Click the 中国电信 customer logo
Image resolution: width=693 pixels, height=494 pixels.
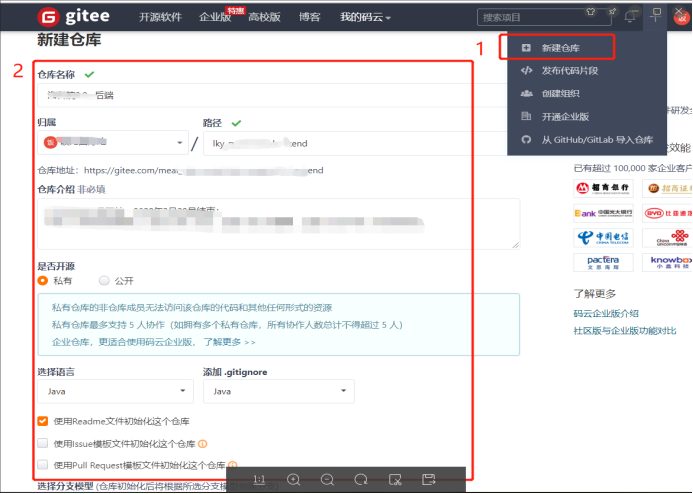pos(603,238)
